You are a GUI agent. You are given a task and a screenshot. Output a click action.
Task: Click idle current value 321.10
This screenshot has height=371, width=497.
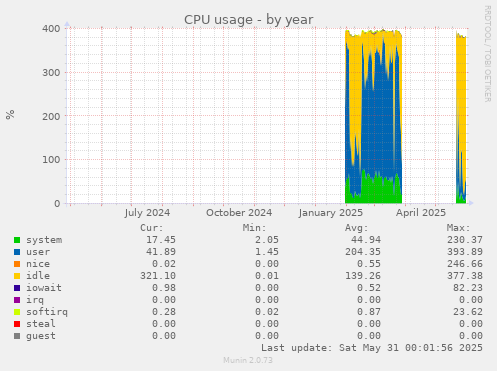(158, 276)
